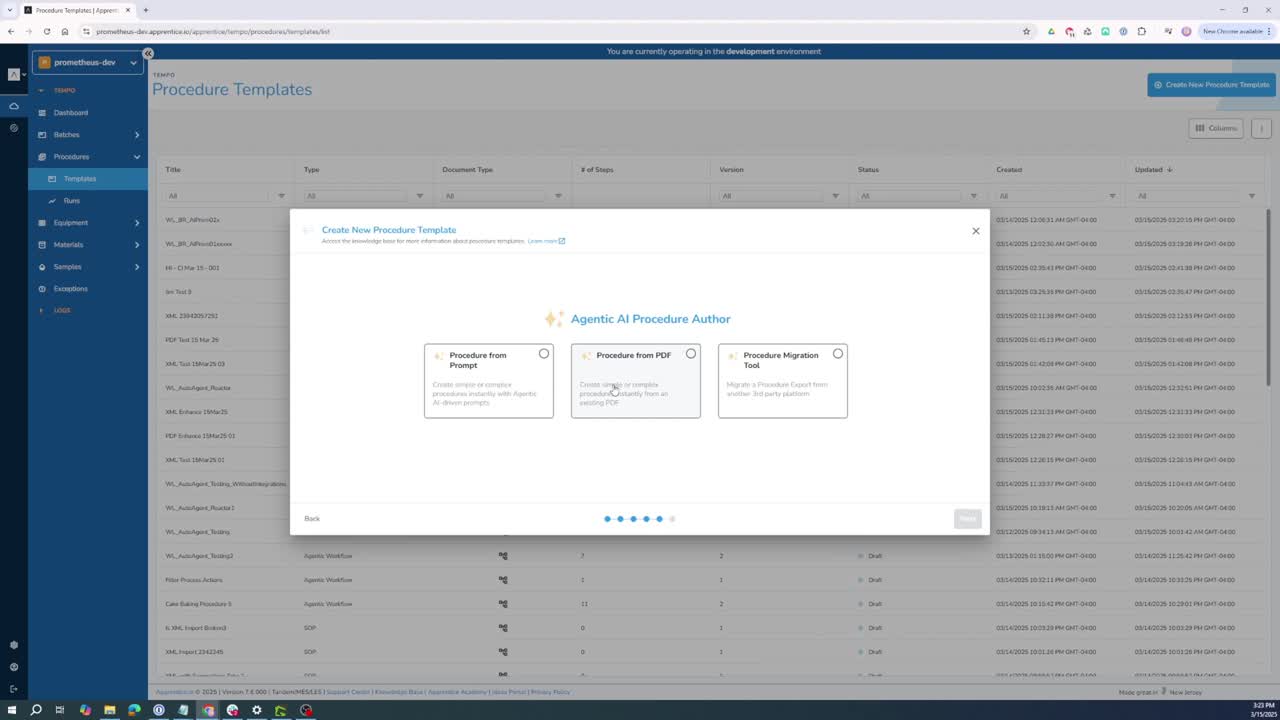Click the first progress step dot

pos(607,519)
